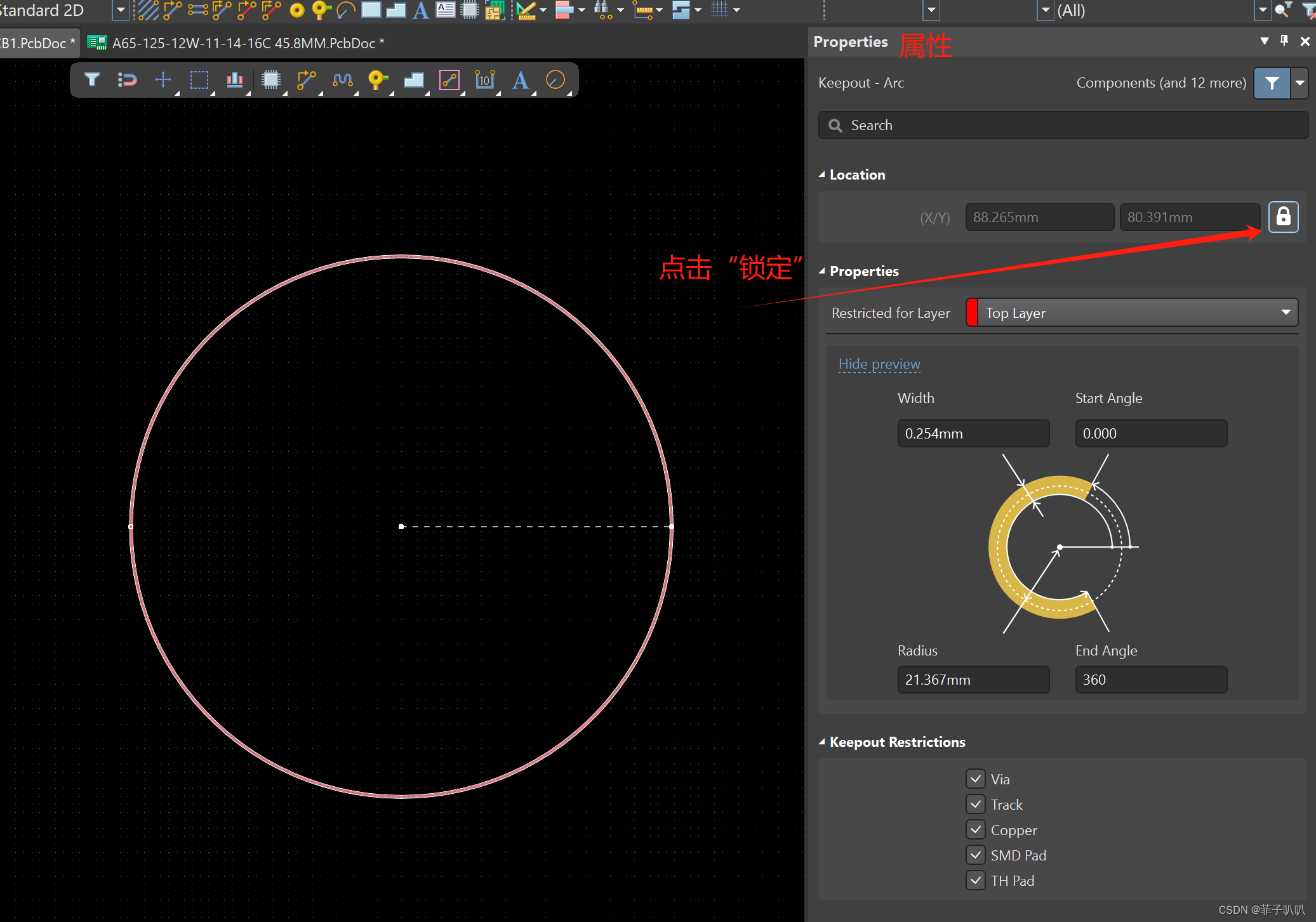Image resolution: width=1316 pixels, height=922 pixels.
Task: Click the place component chip icon
Action: click(x=271, y=80)
